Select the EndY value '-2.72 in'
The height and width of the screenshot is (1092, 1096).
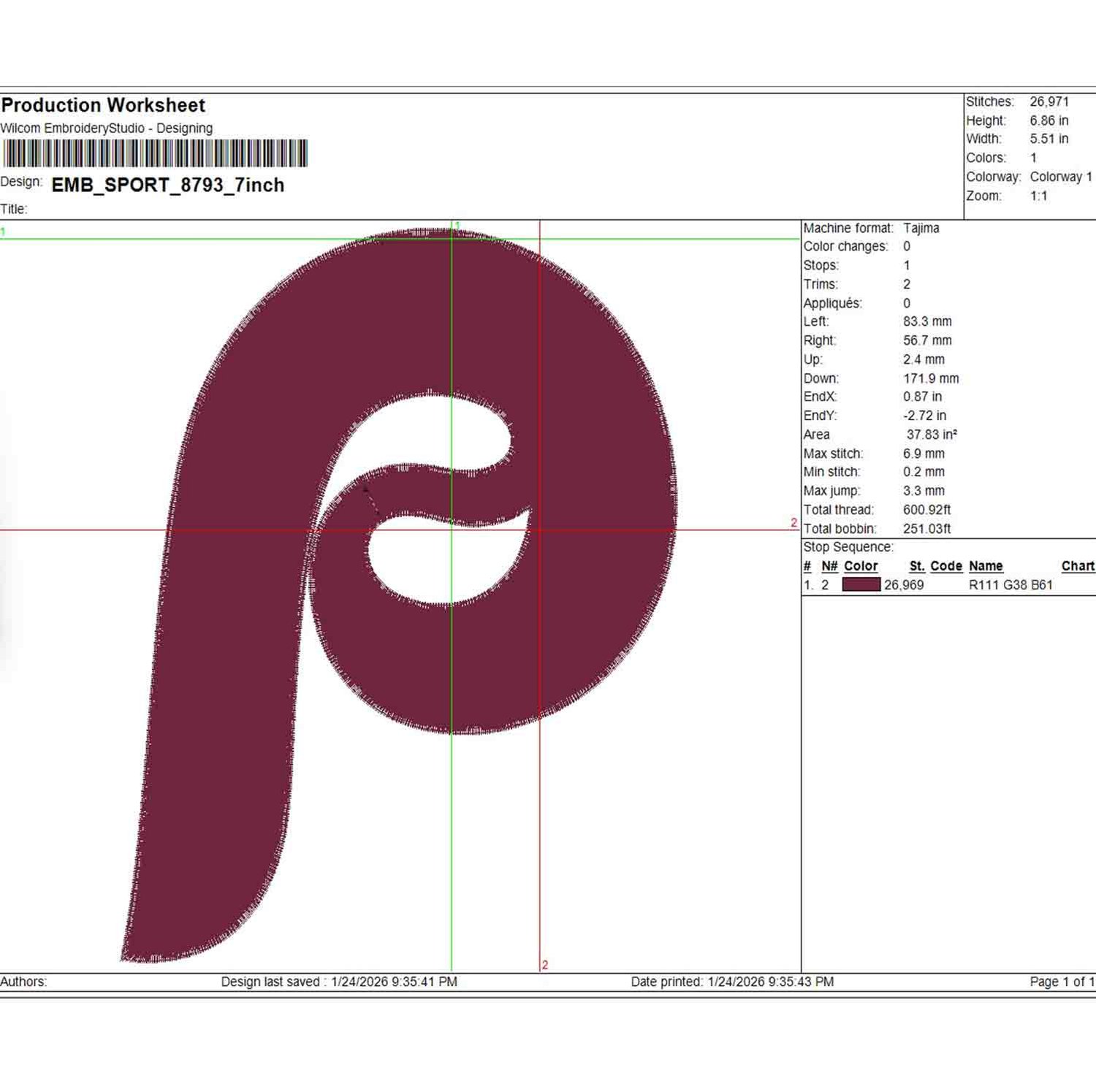click(x=924, y=416)
